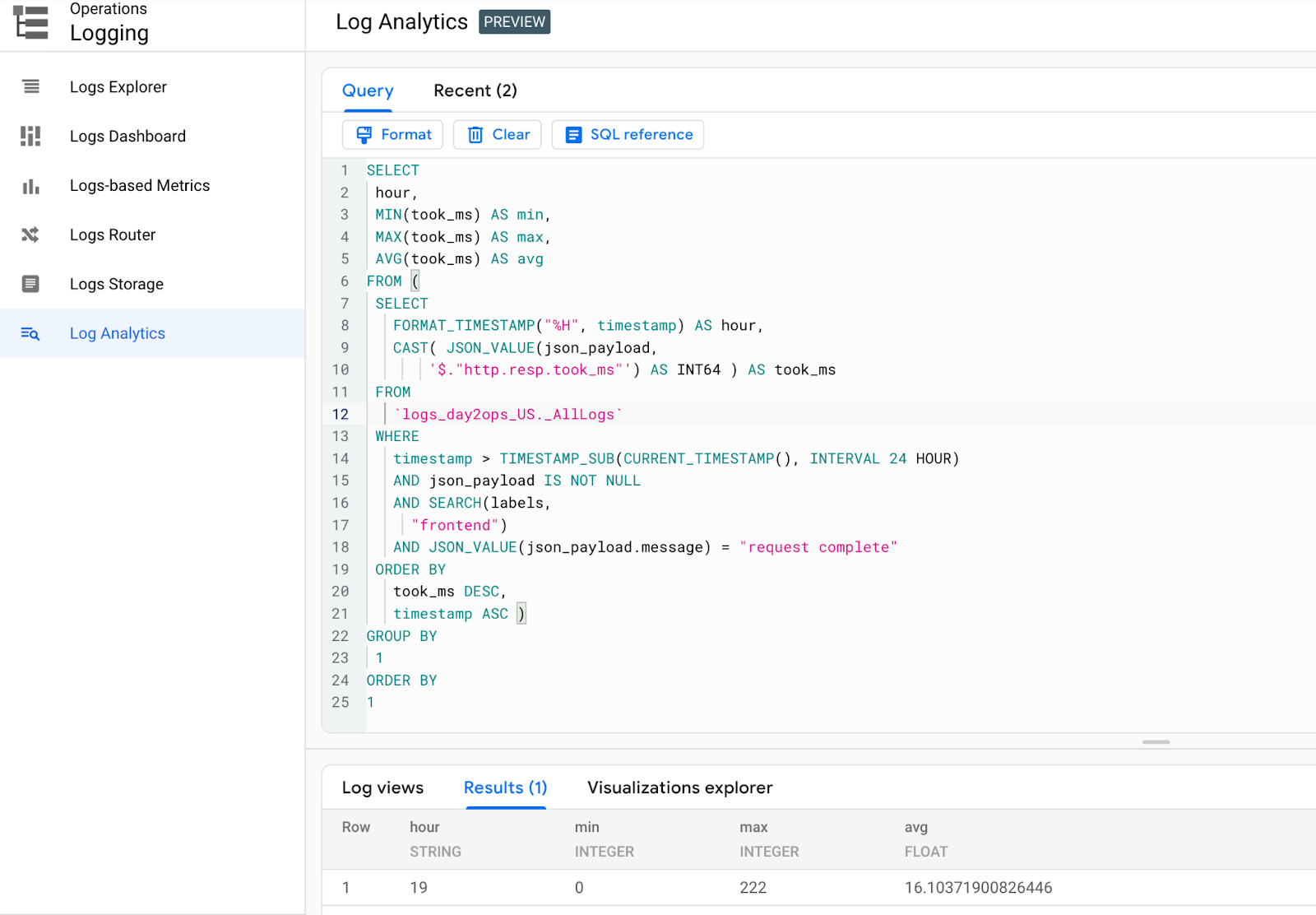Click the Operations Logging product icon

(31, 22)
